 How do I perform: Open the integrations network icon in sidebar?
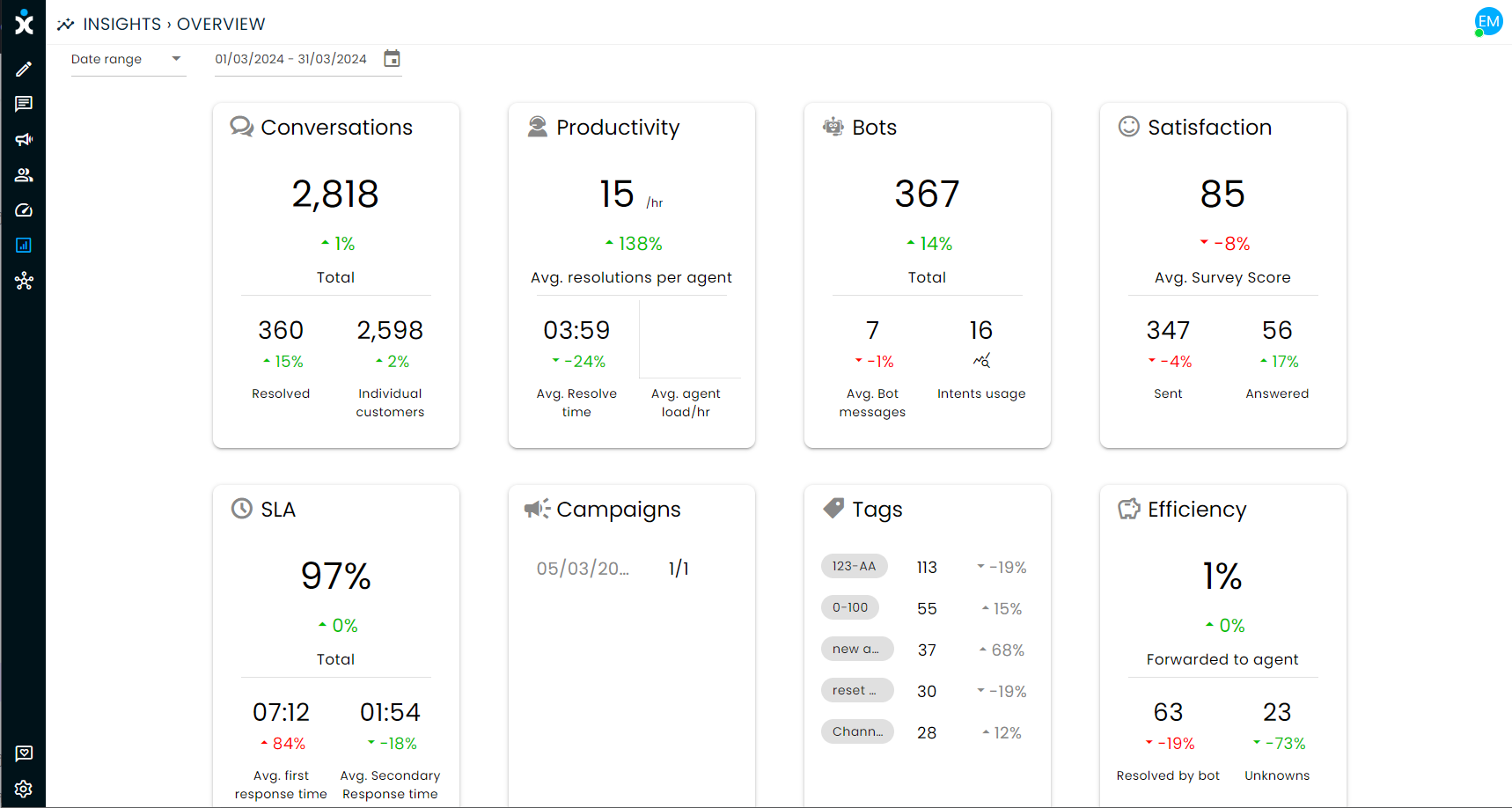pyautogui.click(x=24, y=281)
